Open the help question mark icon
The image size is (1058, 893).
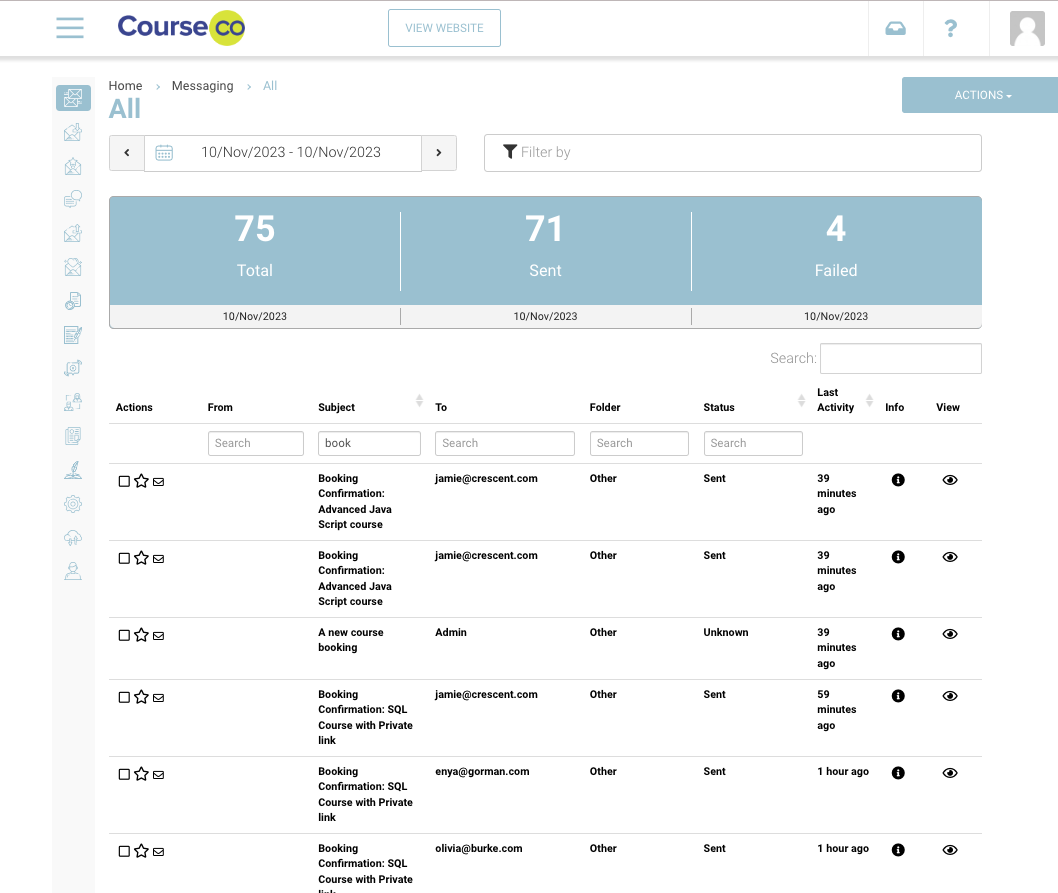tap(950, 28)
